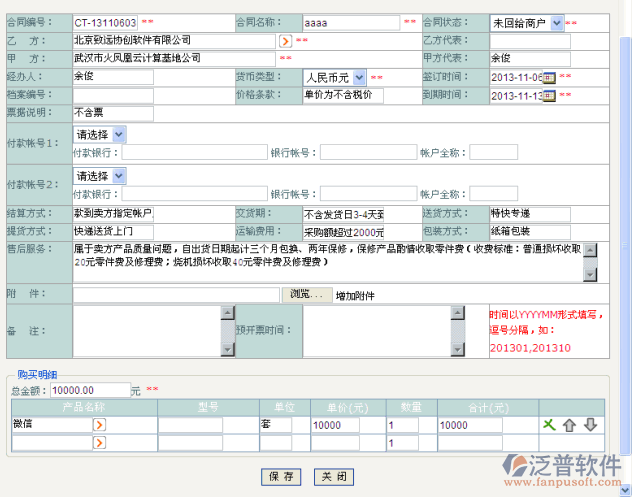Move the 微信 row up
The height and width of the screenshot is (498, 632).
569,425
